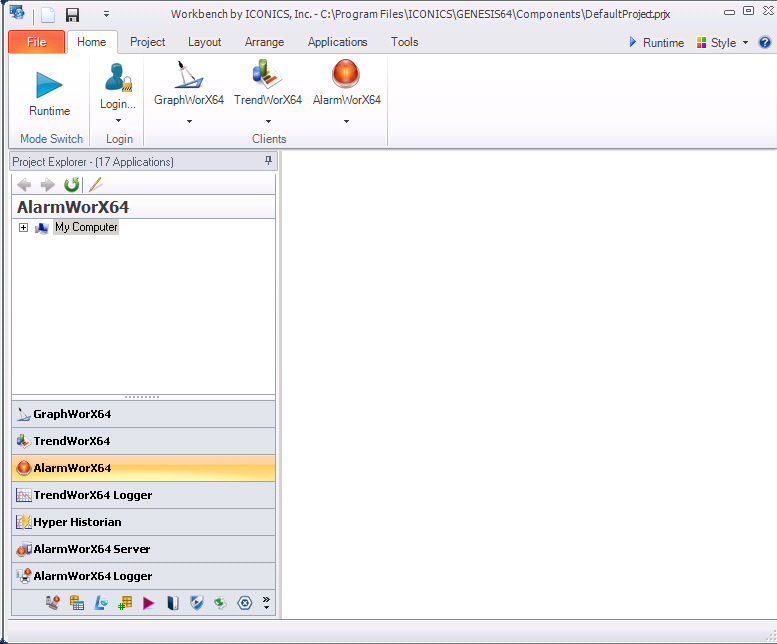Select Hyper Historian in the navigation pane
777x644 pixels.
tap(77, 522)
